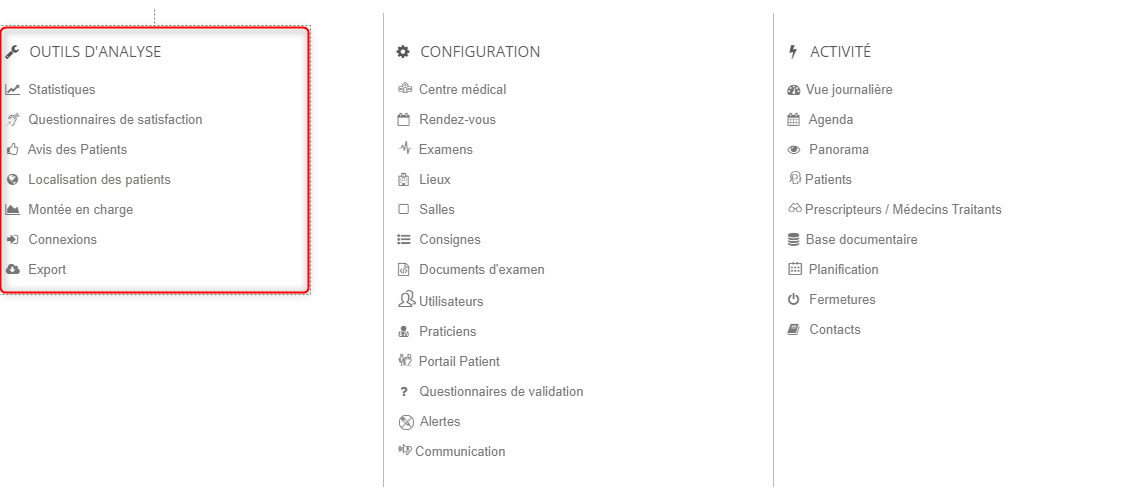This screenshot has width=1125, height=491.
Task: Click the thumbs-up icon beside Avis des Patients
Action: coord(12,150)
